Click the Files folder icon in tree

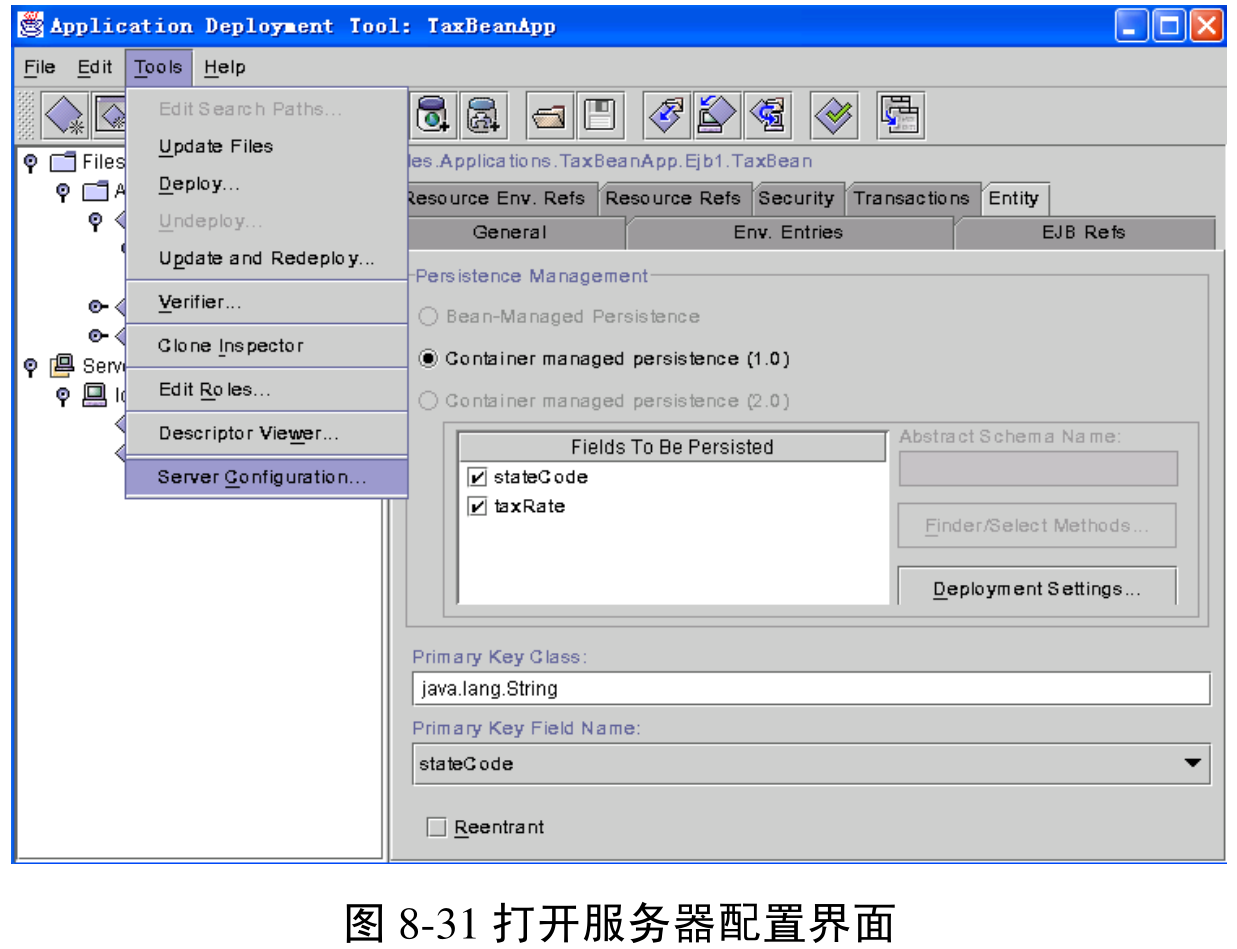(63, 162)
